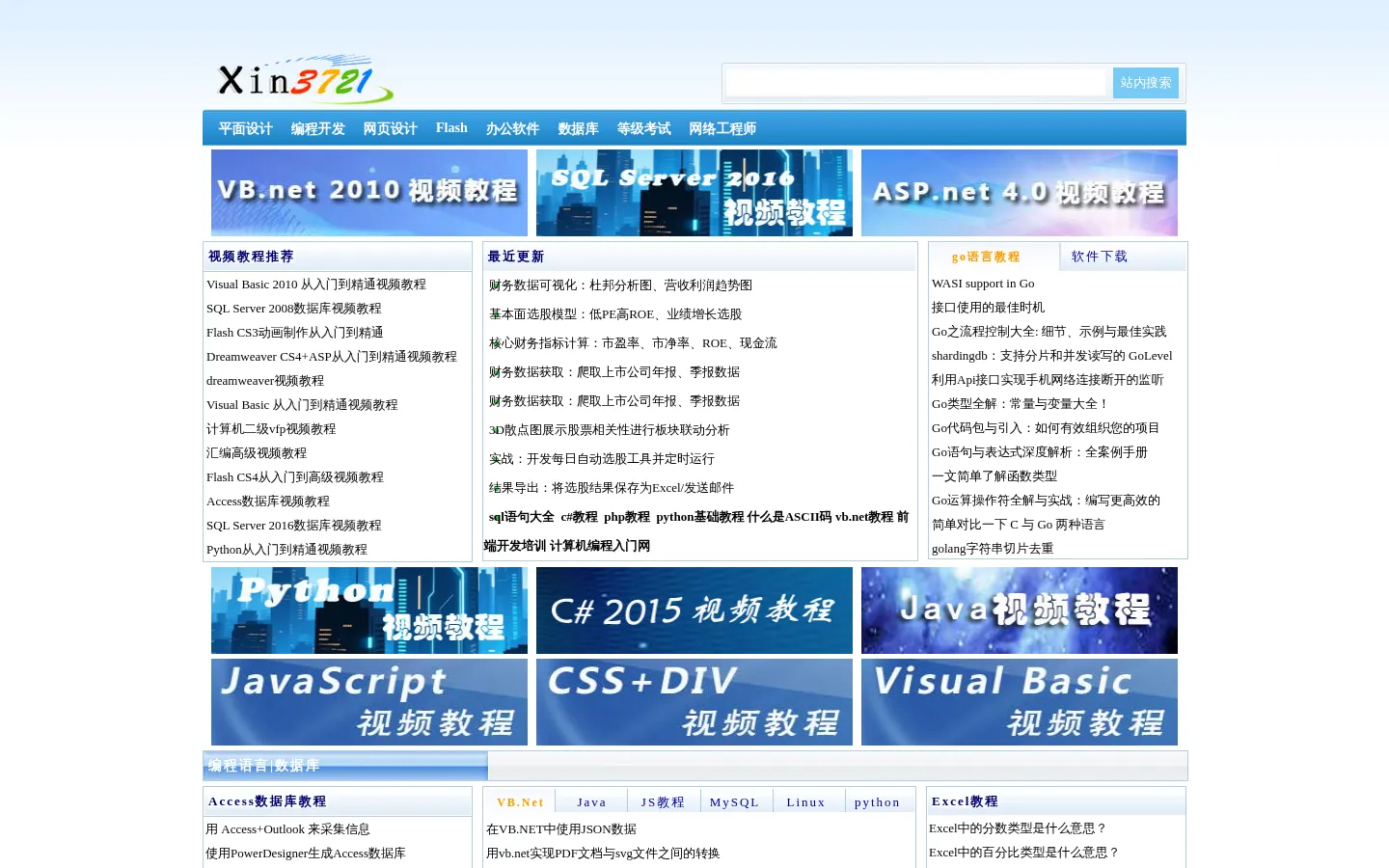The image size is (1389, 868).
Task: Open SQL Server 2008数据库视频教程 link
Action: [x=294, y=309]
